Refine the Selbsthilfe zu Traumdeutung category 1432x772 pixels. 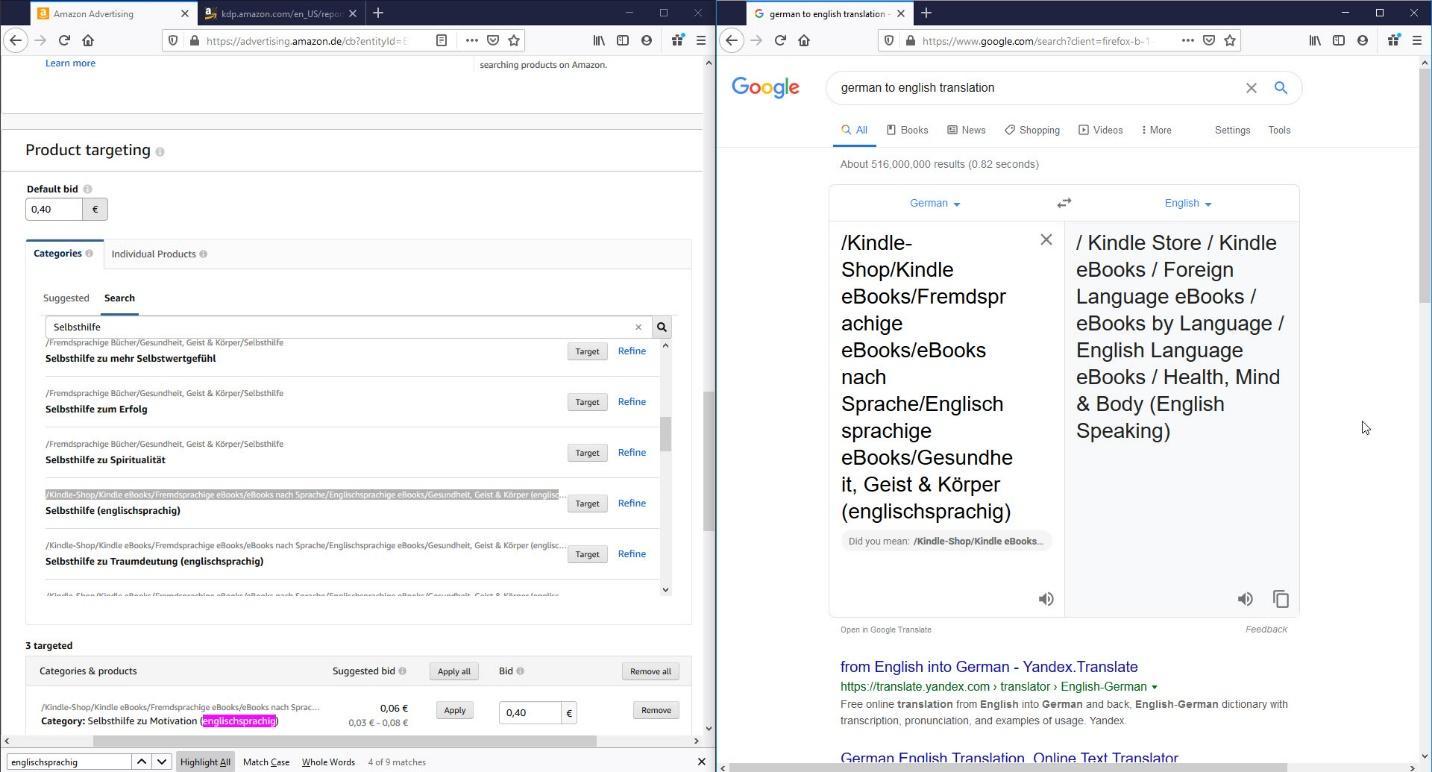coord(631,554)
